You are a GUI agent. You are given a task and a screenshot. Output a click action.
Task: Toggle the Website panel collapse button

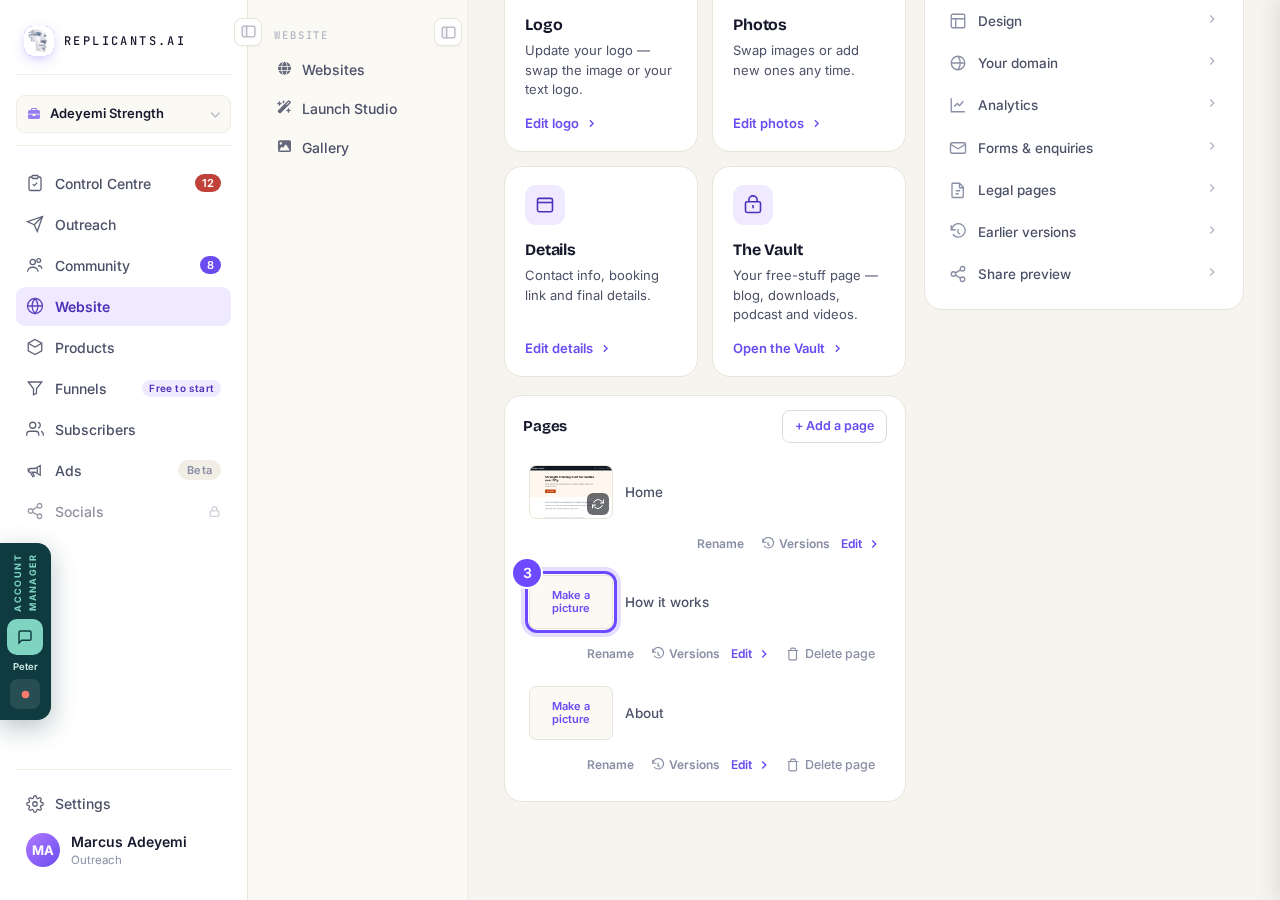pos(448,32)
